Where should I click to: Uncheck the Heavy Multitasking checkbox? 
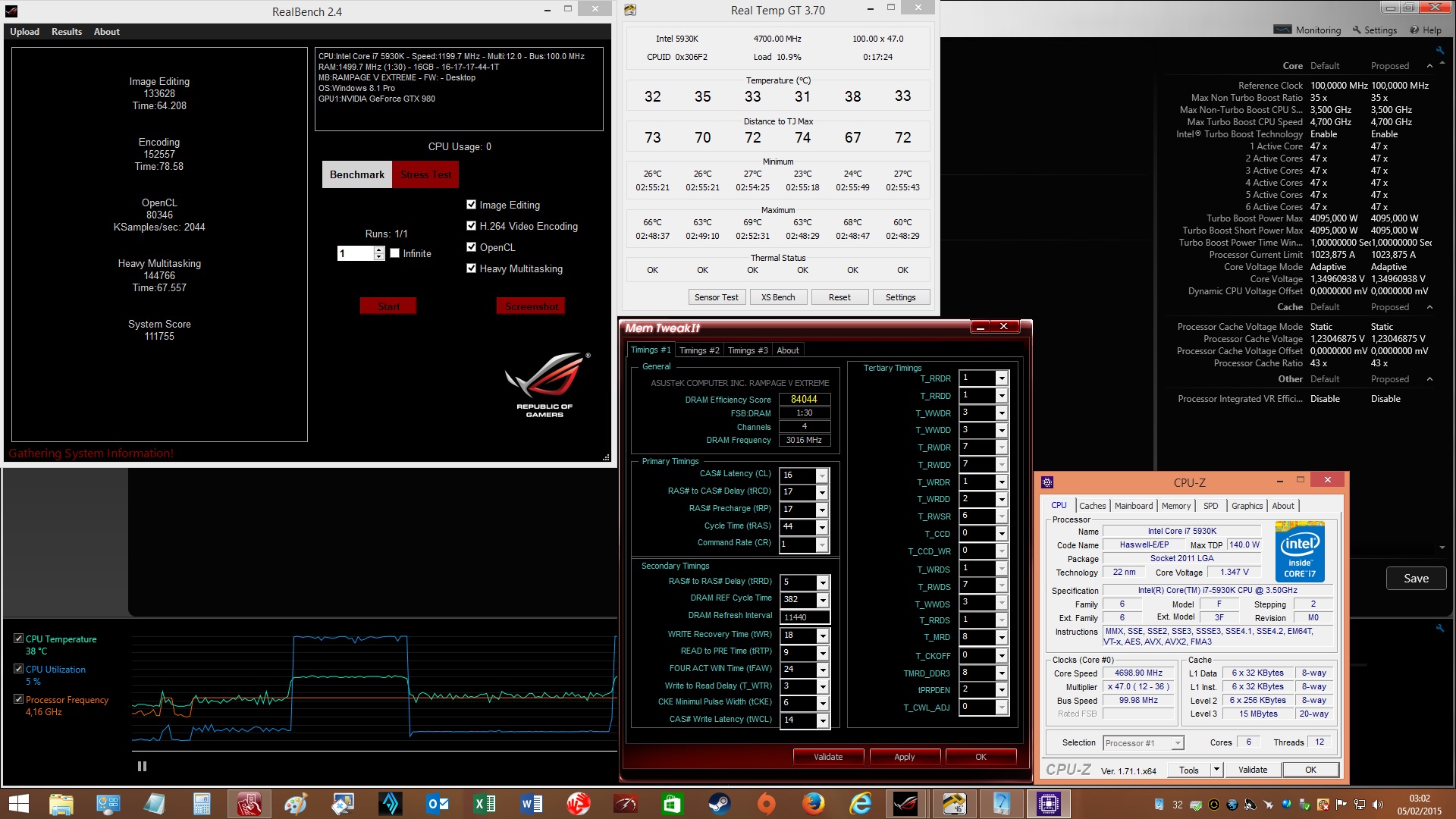point(472,268)
